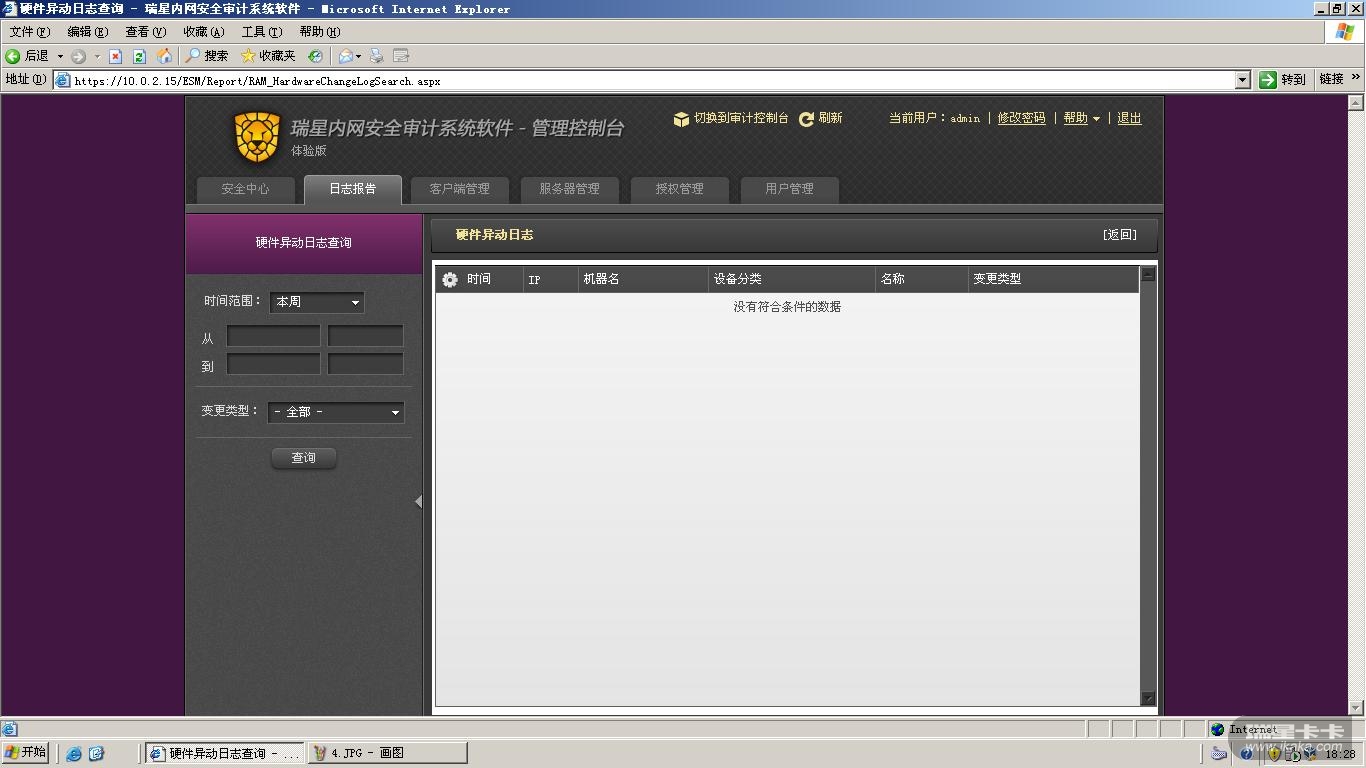The height and width of the screenshot is (768, 1366).
Task: Expand the 变更类型 dropdown showing 全部
Action: click(335, 412)
